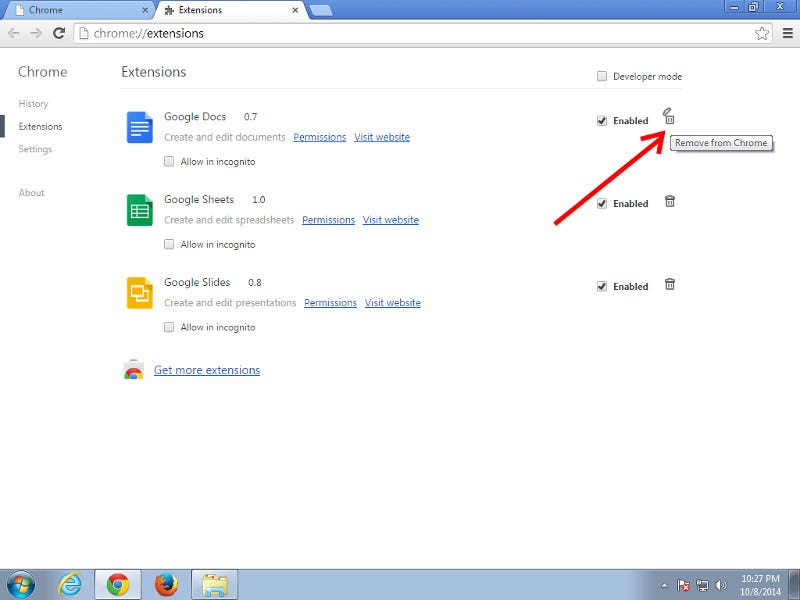The width and height of the screenshot is (800, 600).
Task: Click the Google Slides extension name
Action: click(x=197, y=282)
